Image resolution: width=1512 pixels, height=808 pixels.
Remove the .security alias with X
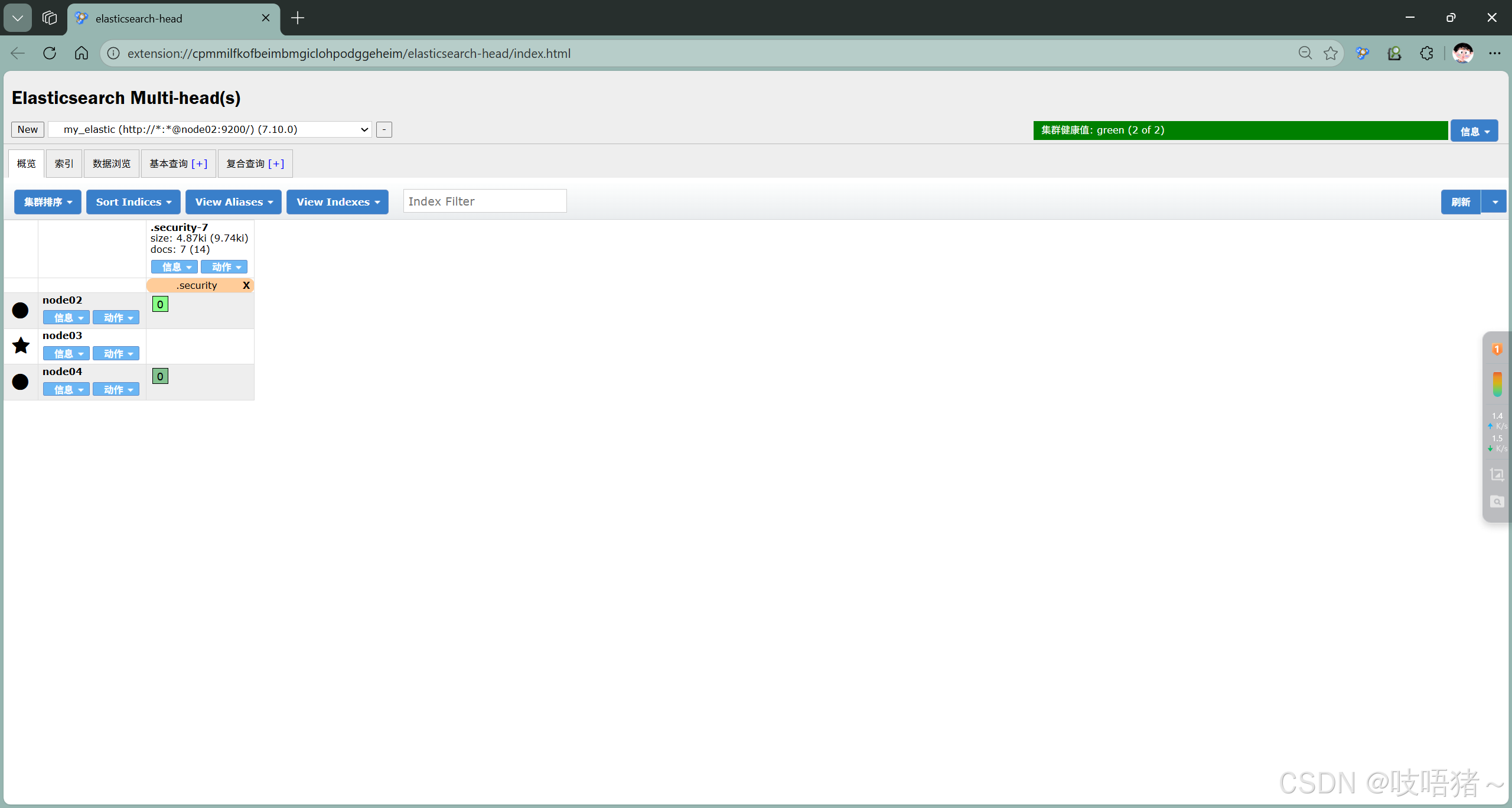[246, 285]
